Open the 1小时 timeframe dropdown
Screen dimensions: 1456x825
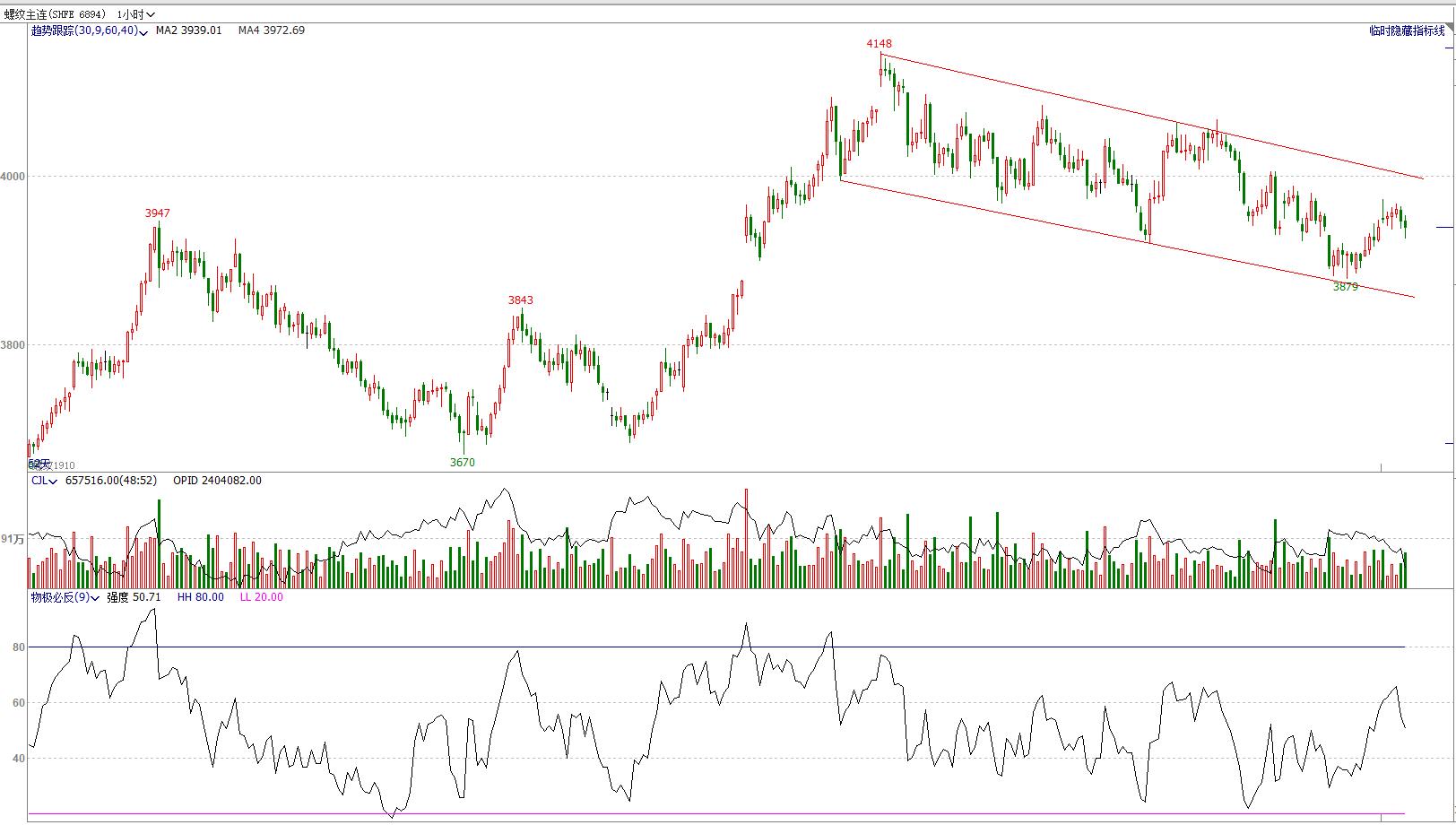pos(135,14)
